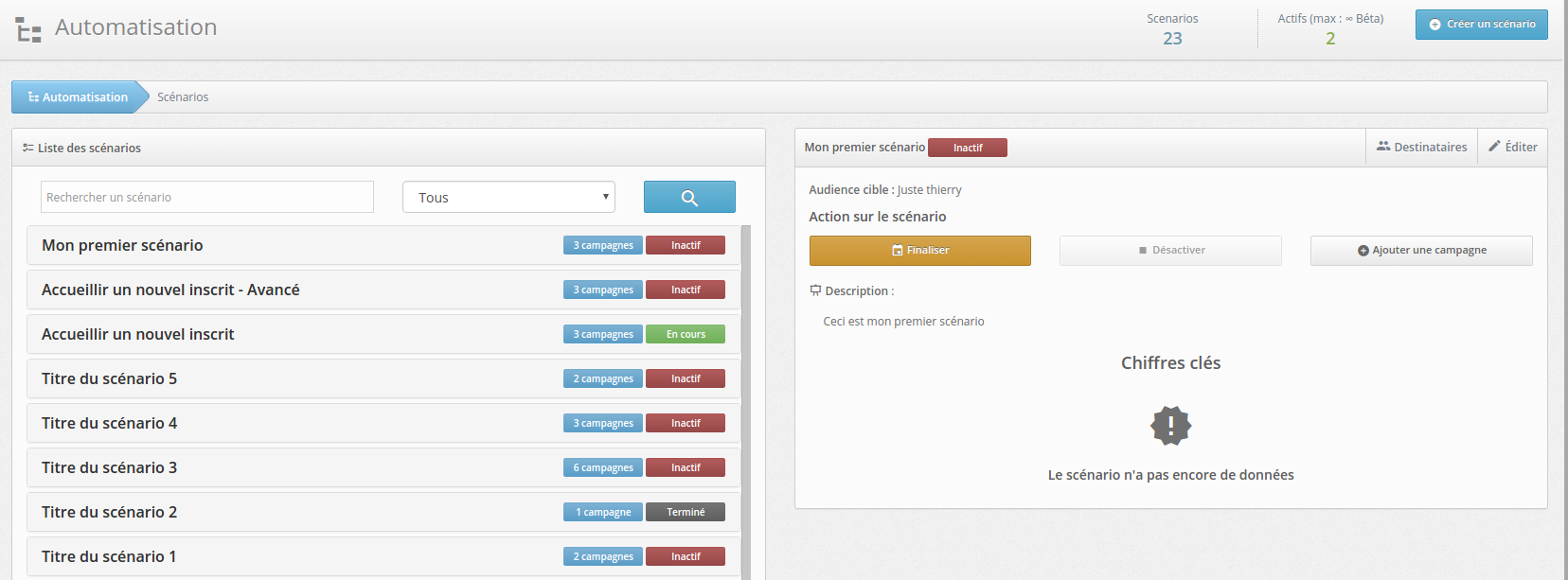The image size is (1568, 580).
Task: Click the En cours status badge
Action: point(686,334)
